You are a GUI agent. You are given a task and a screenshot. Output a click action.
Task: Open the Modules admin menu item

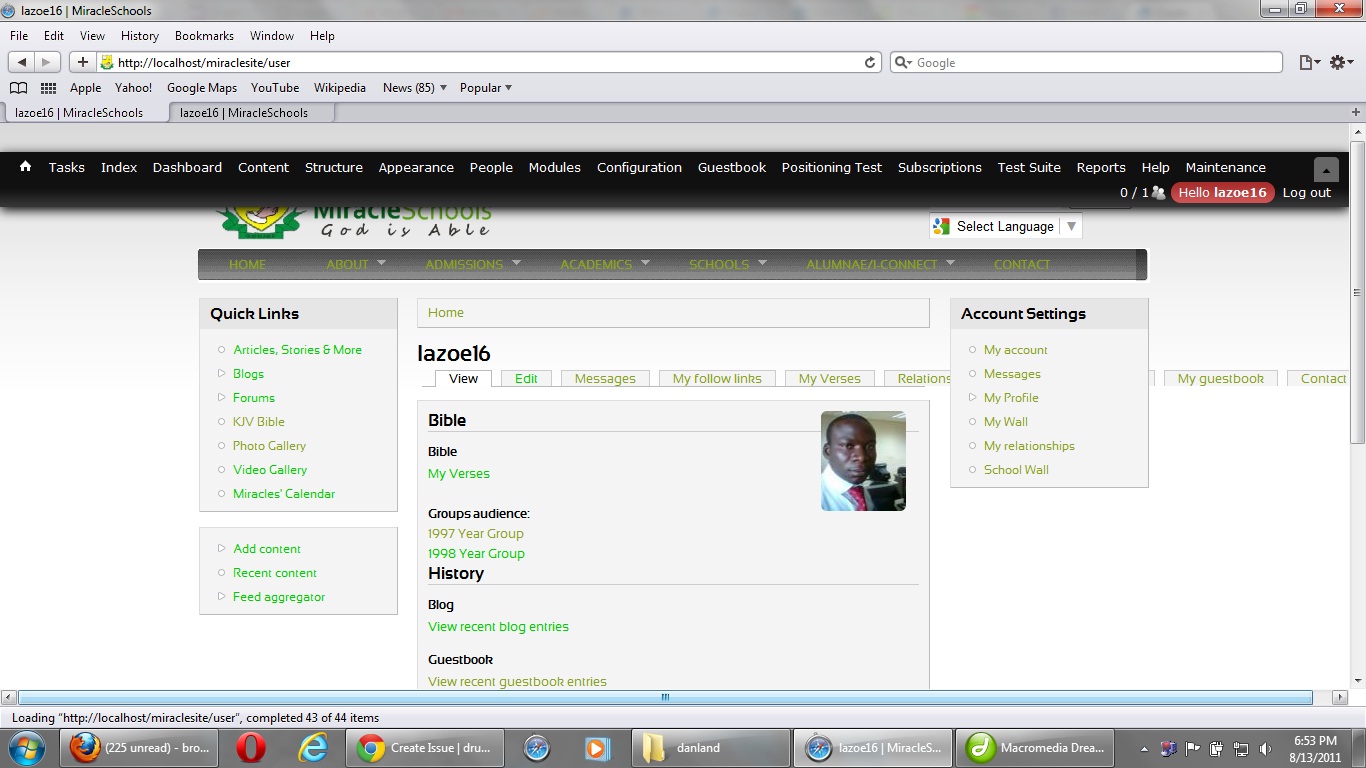pos(554,167)
